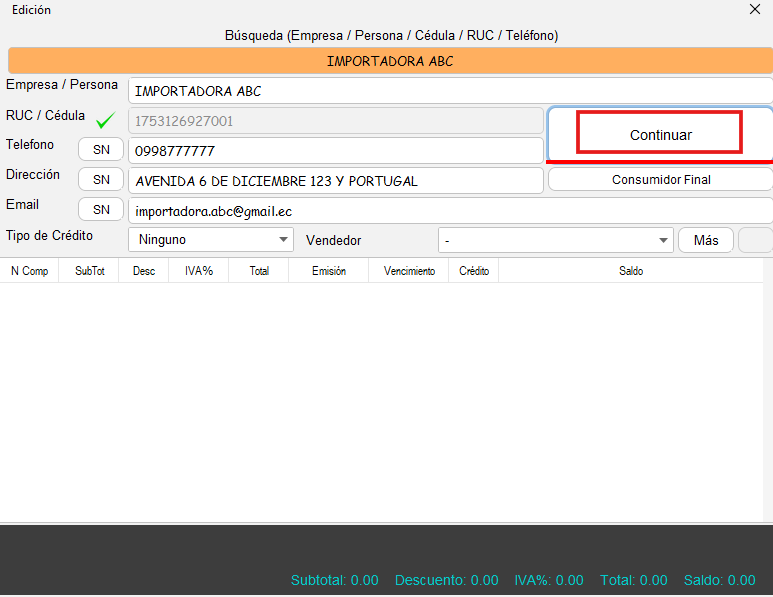
Task: Click the Más button
Action: (x=706, y=240)
